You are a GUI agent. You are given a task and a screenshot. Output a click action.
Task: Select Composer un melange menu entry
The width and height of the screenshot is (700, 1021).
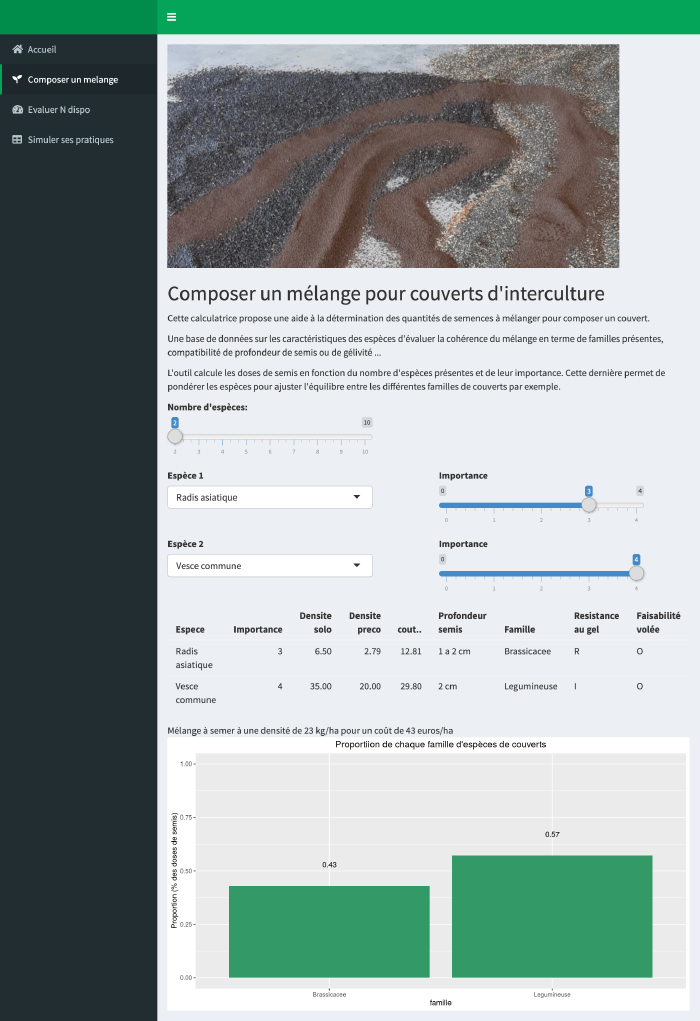point(72,80)
